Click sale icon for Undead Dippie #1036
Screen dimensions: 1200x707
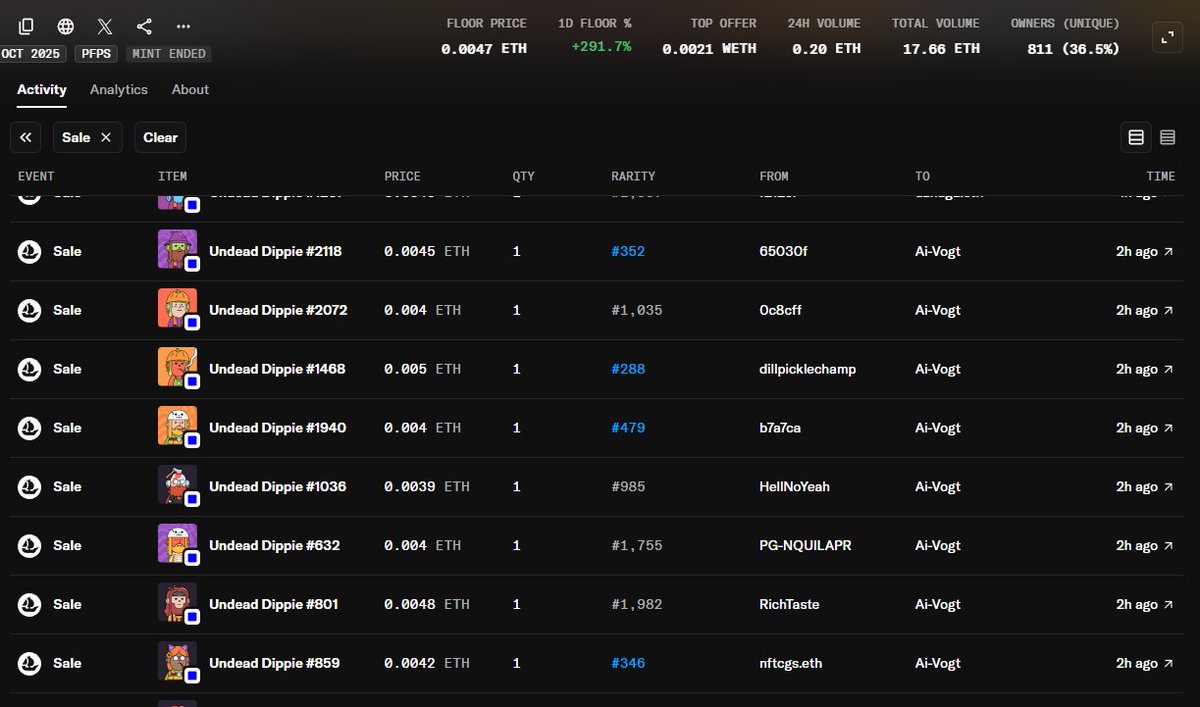(29, 487)
